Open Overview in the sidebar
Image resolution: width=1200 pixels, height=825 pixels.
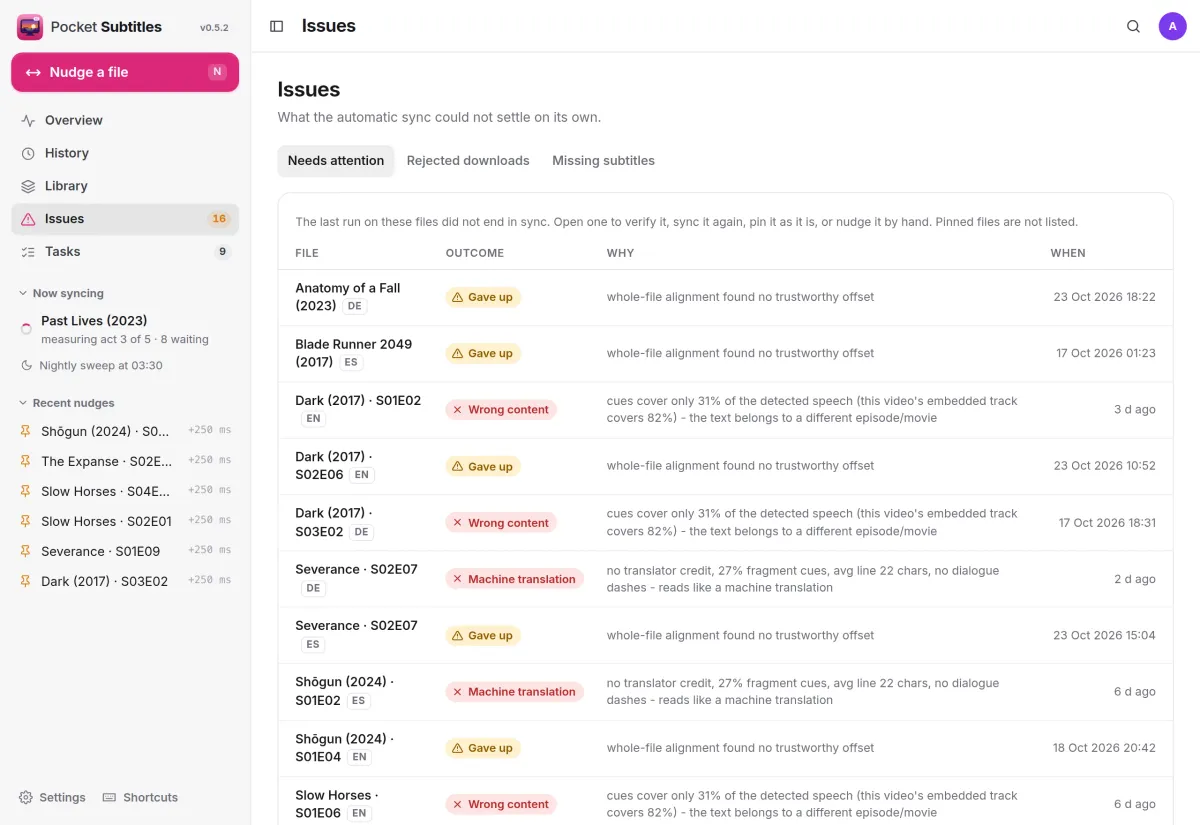coord(125,120)
